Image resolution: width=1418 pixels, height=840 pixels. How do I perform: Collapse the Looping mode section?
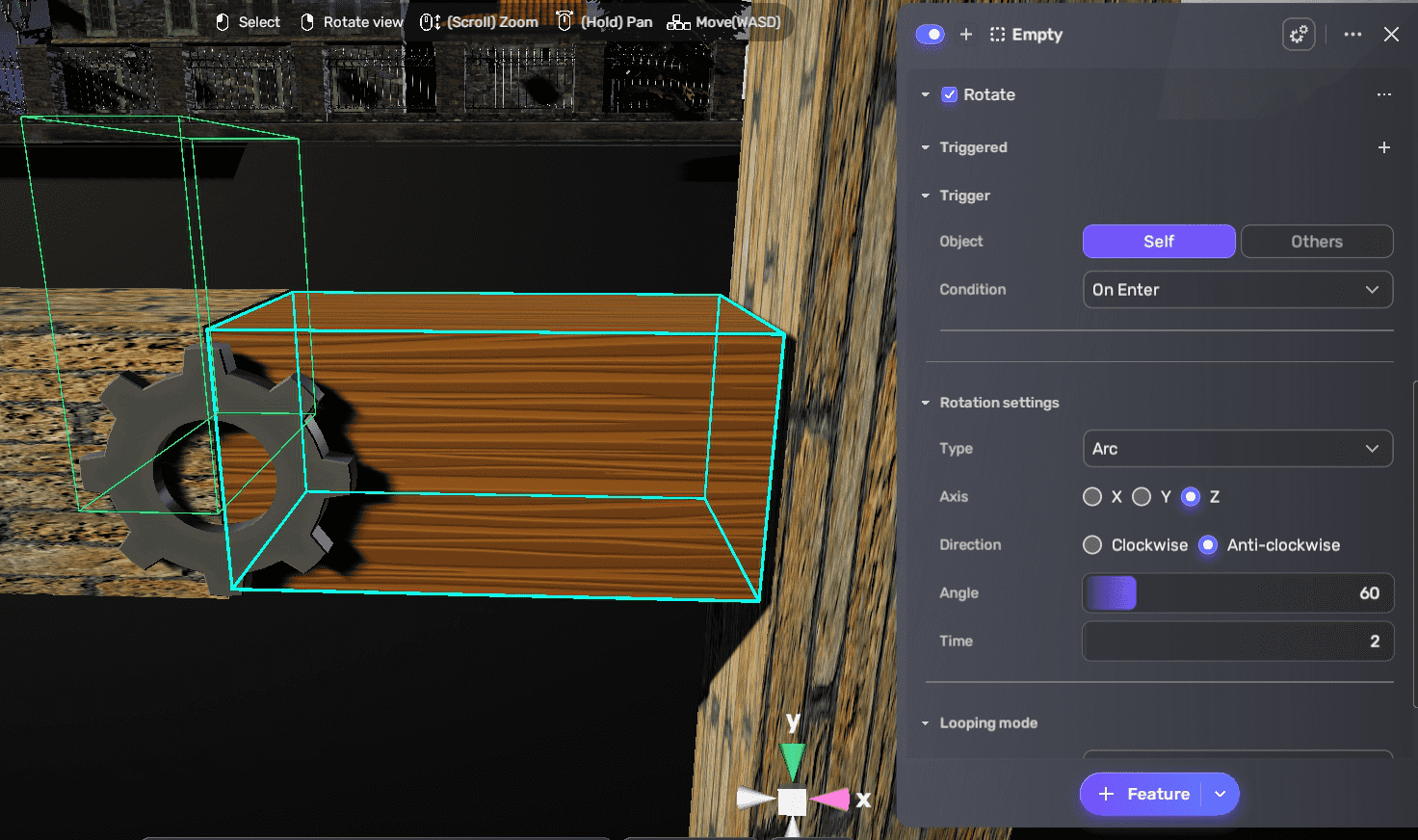[x=925, y=722]
